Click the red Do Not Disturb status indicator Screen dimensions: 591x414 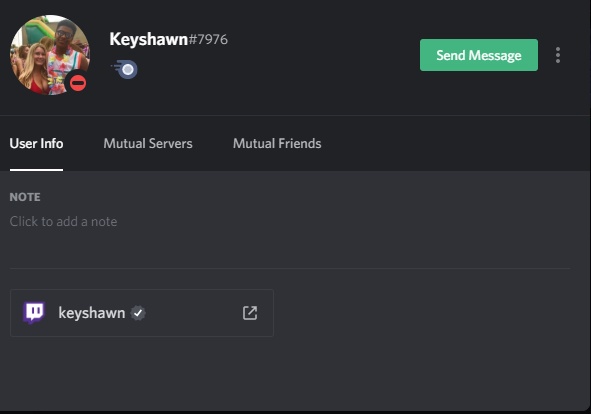pos(78,83)
